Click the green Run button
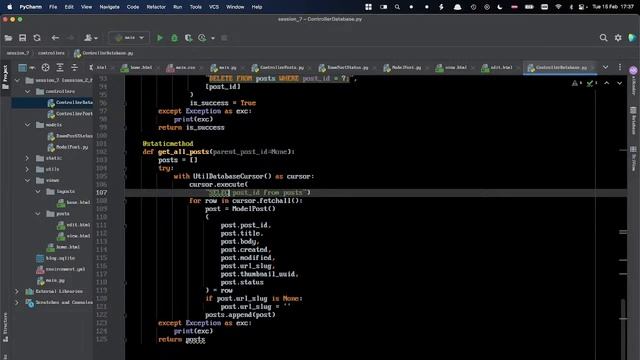 tap(160, 38)
